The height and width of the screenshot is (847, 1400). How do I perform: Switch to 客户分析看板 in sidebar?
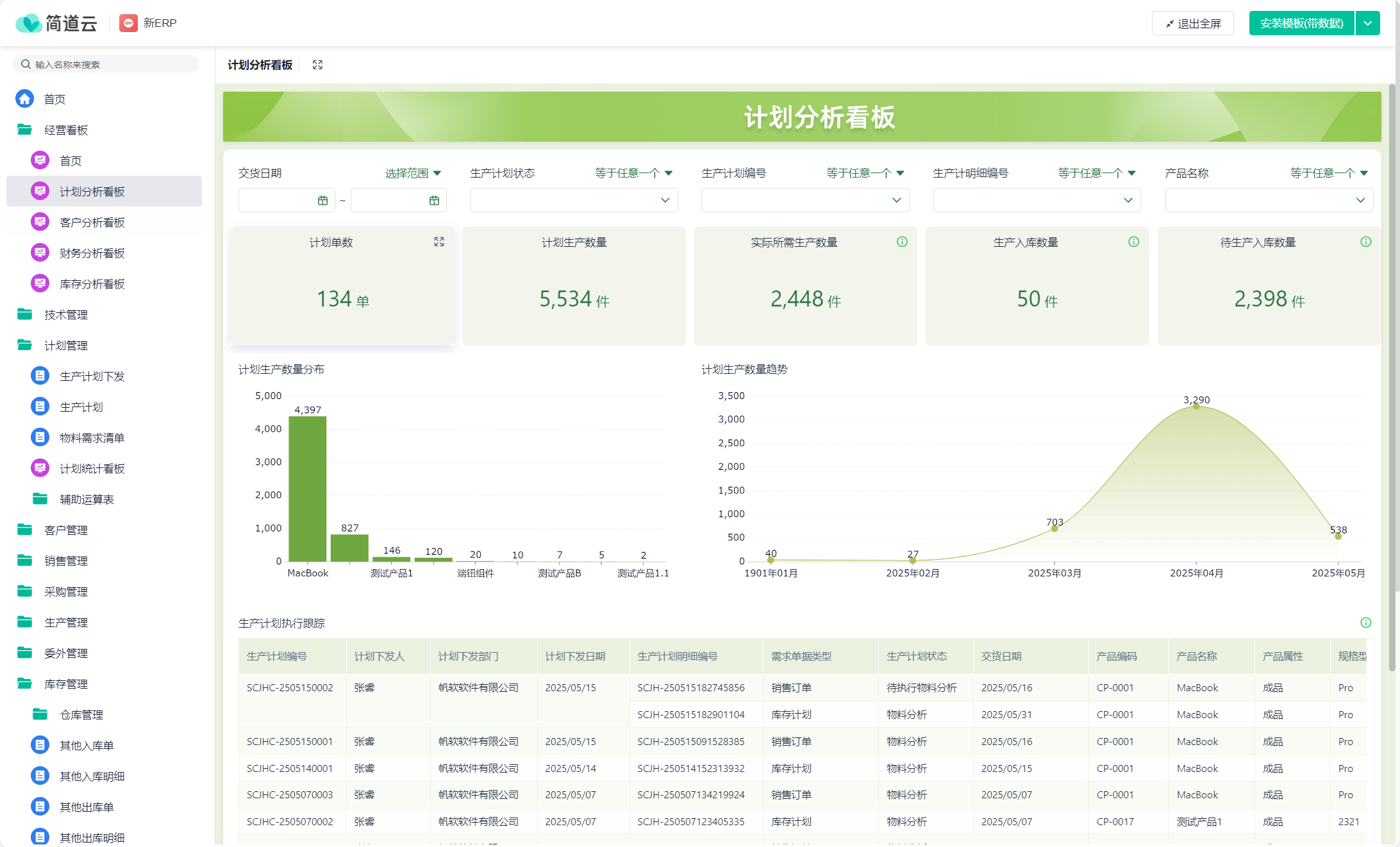coord(92,222)
